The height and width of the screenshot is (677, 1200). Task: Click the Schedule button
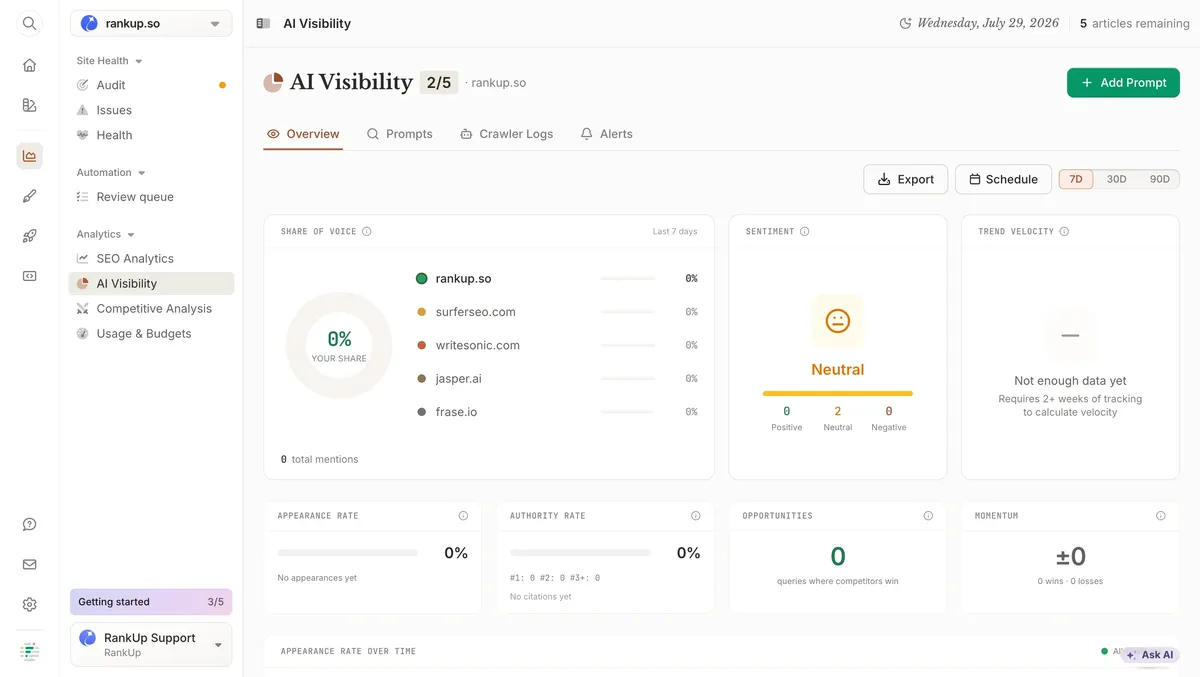[x=1003, y=179]
